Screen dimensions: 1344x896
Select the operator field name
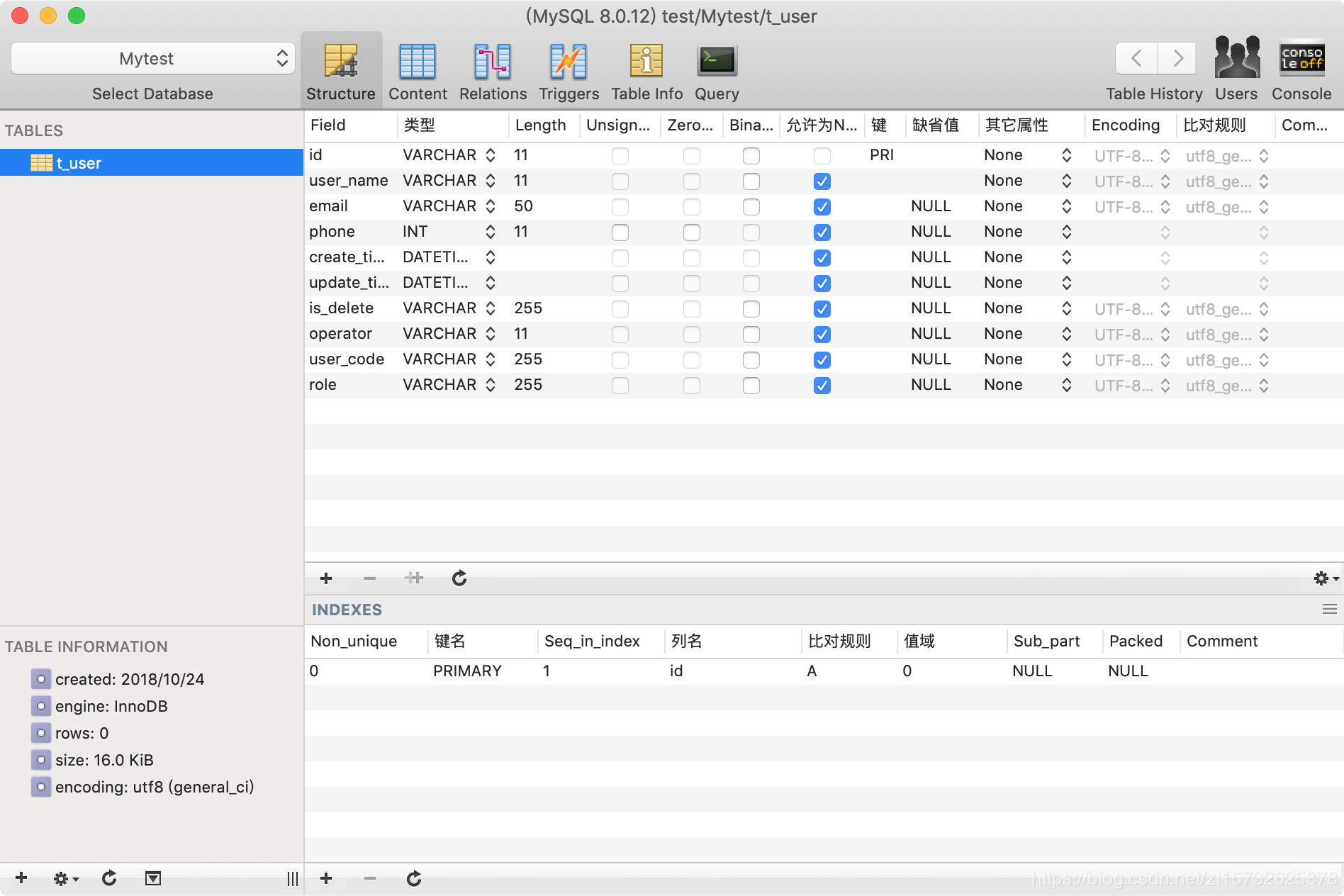pos(340,334)
